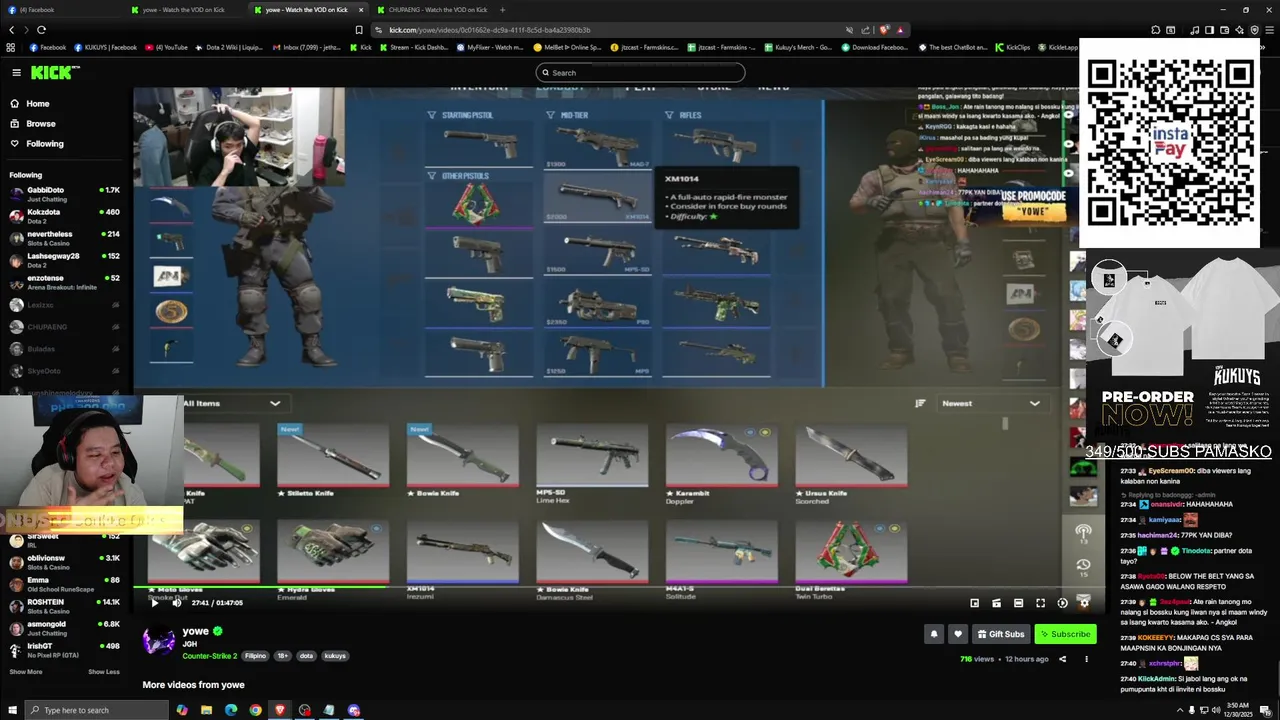Click the Gift Subs button
1280x720 pixels.
1001,634
